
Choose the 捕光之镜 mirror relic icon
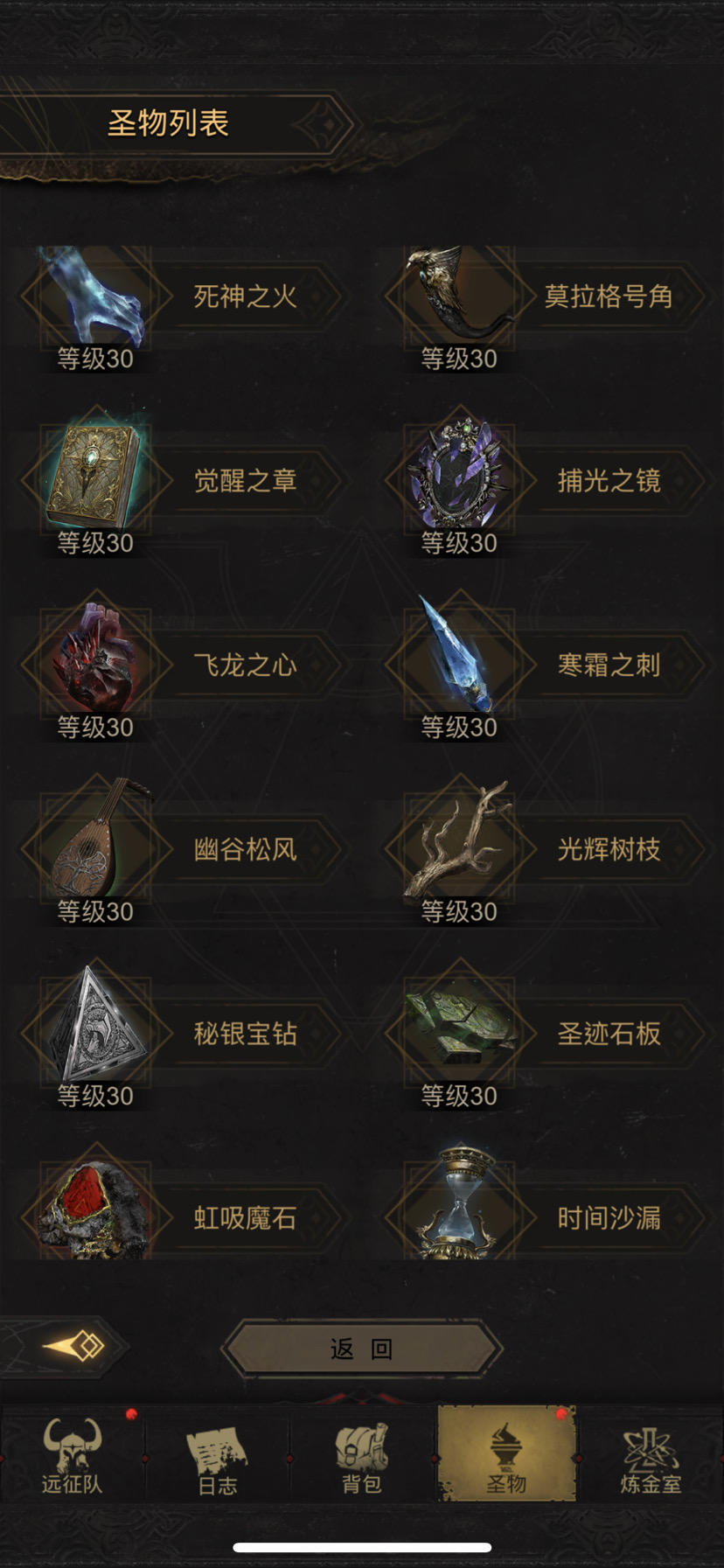[x=461, y=479]
